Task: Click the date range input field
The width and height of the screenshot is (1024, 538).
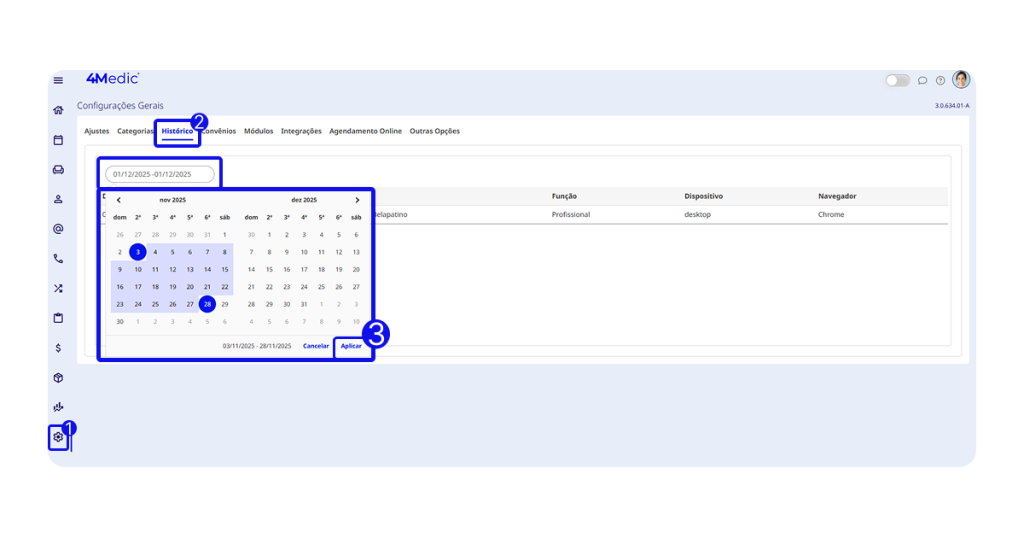Action: click(160, 174)
